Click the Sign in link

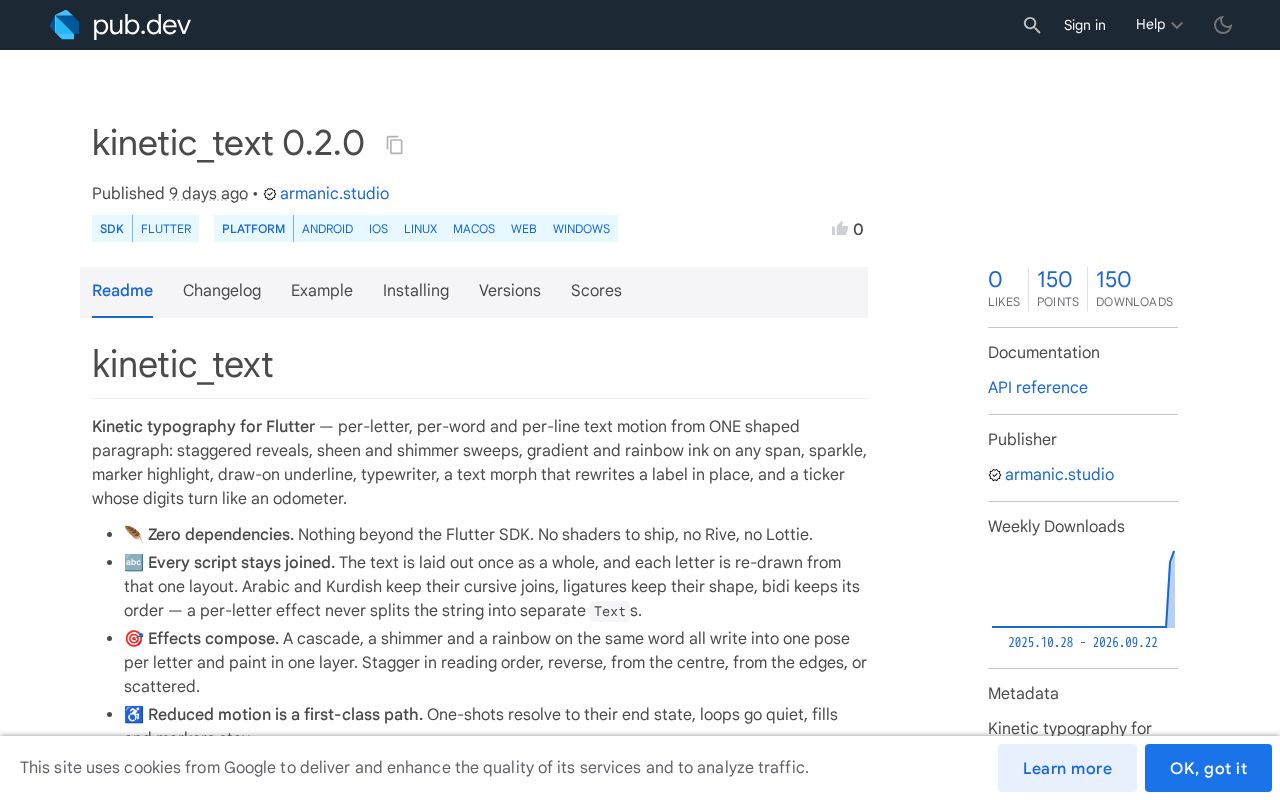pyautogui.click(x=1085, y=25)
